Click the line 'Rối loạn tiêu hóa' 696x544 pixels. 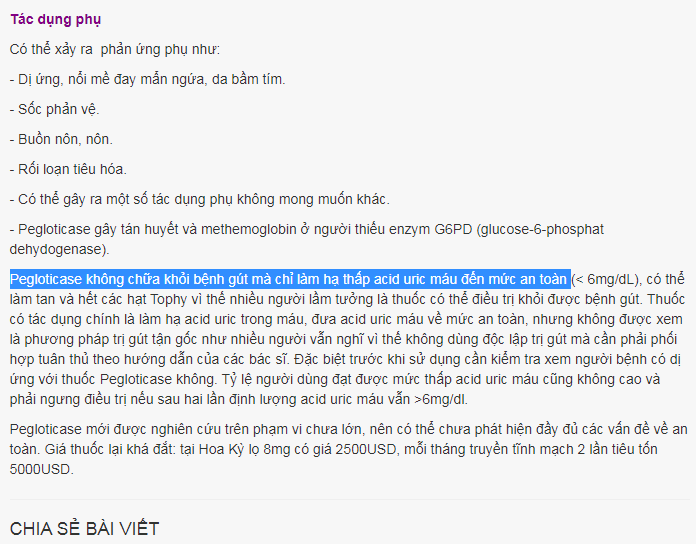click(68, 169)
